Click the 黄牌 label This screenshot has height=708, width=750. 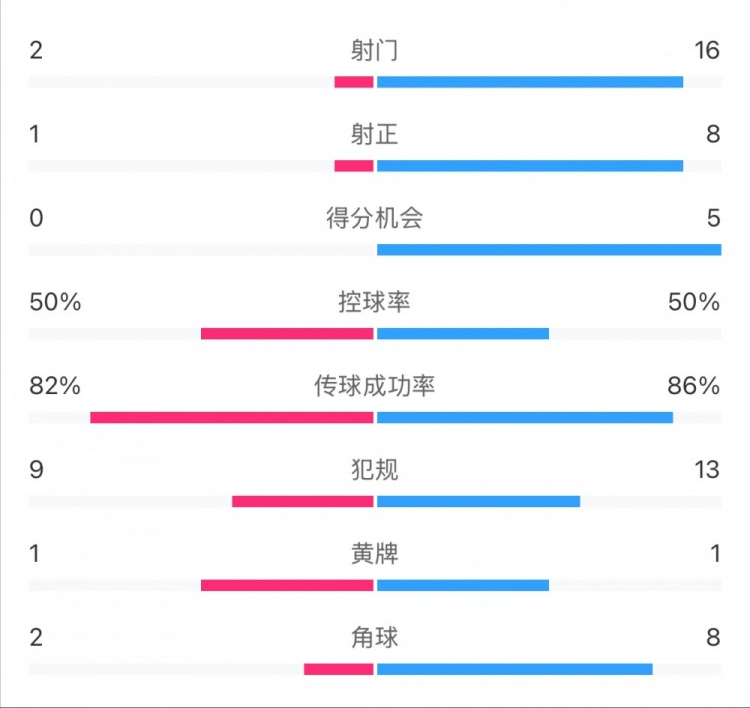374,553
